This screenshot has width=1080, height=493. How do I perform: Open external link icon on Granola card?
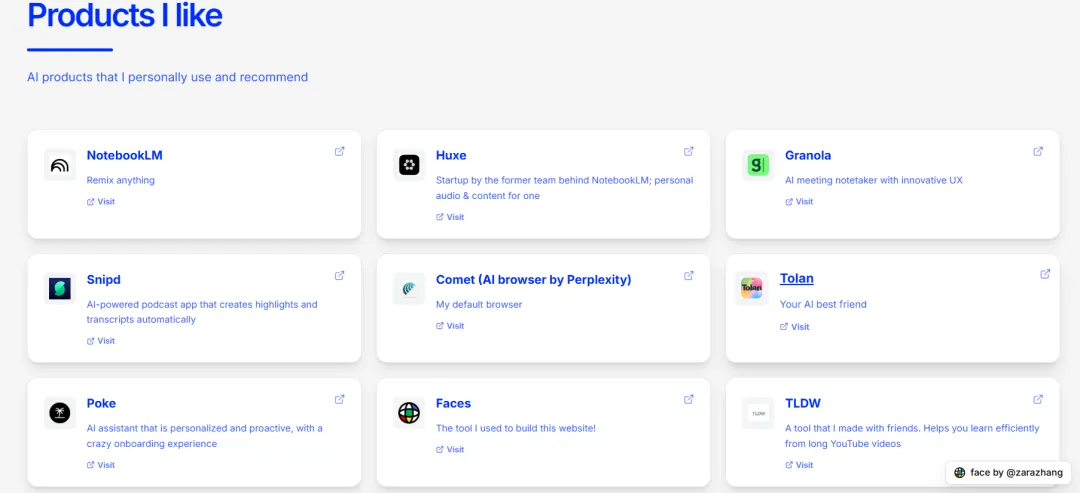tap(1038, 151)
